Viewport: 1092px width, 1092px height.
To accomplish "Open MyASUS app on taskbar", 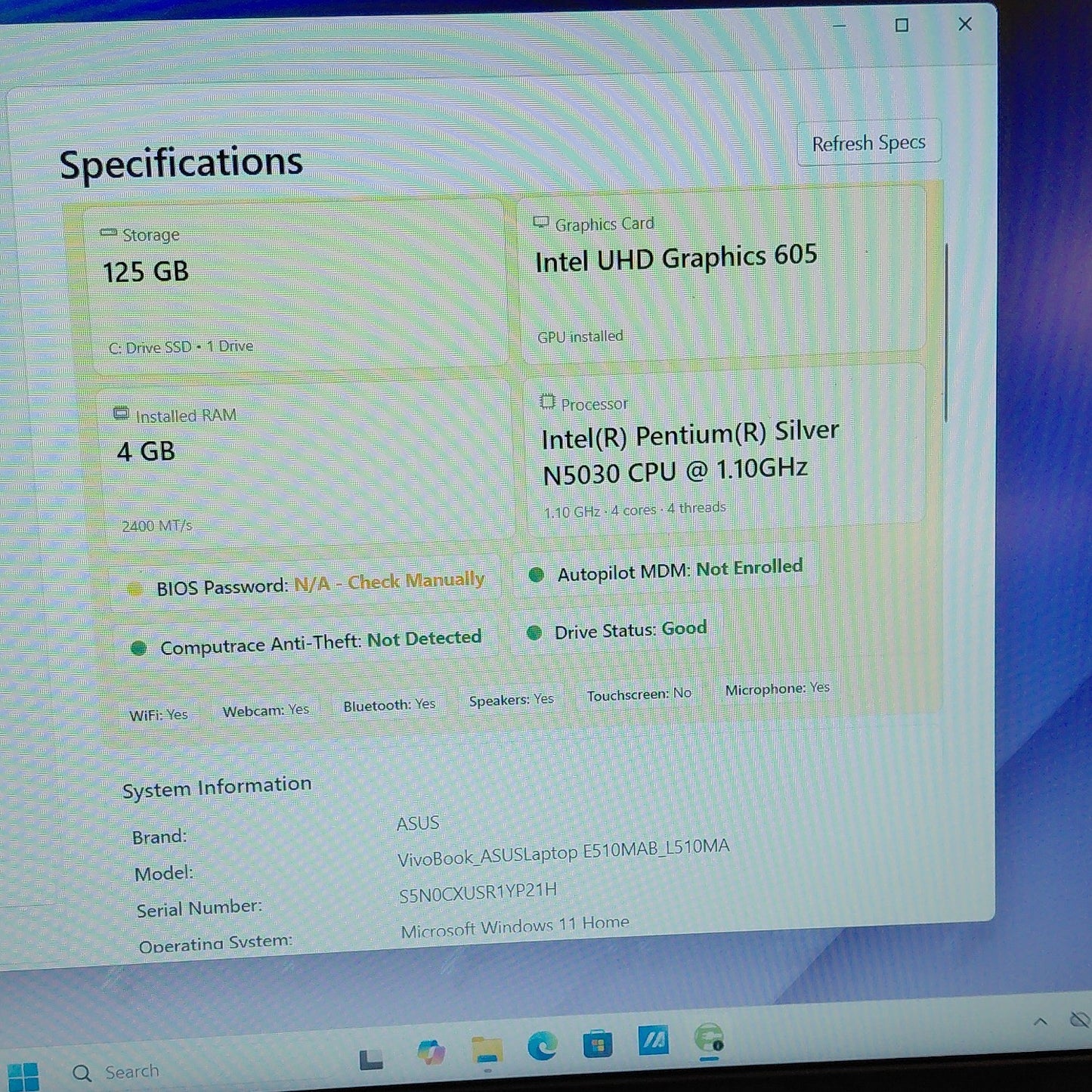I will (x=653, y=1041).
